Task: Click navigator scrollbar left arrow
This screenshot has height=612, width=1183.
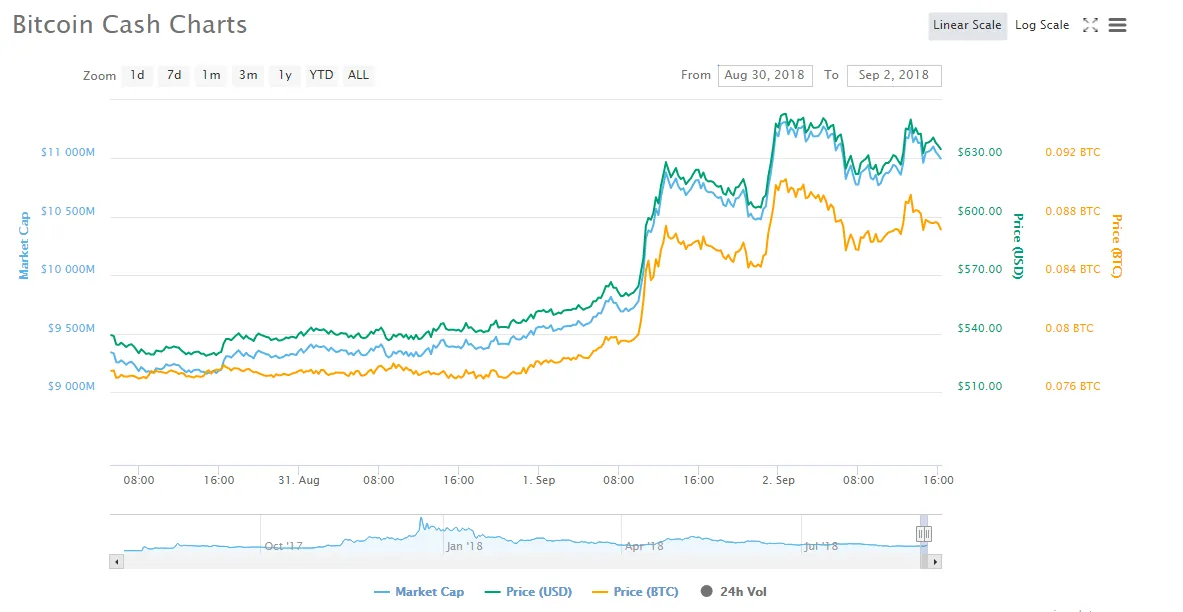Action: [x=116, y=561]
